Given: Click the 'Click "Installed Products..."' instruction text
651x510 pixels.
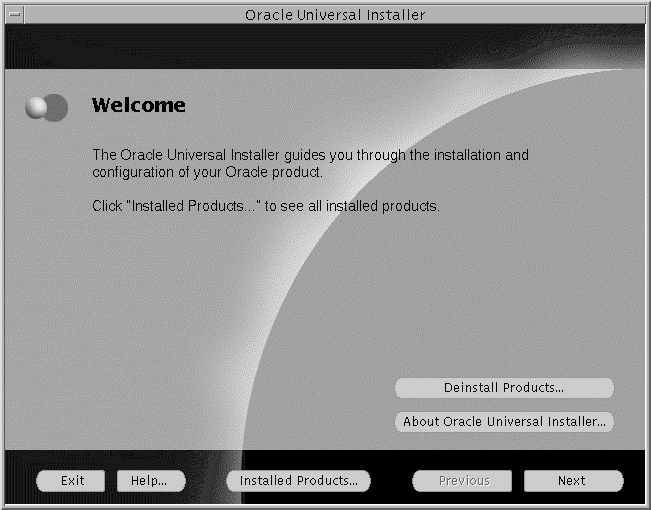Looking at the screenshot, I should (x=266, y=206).
